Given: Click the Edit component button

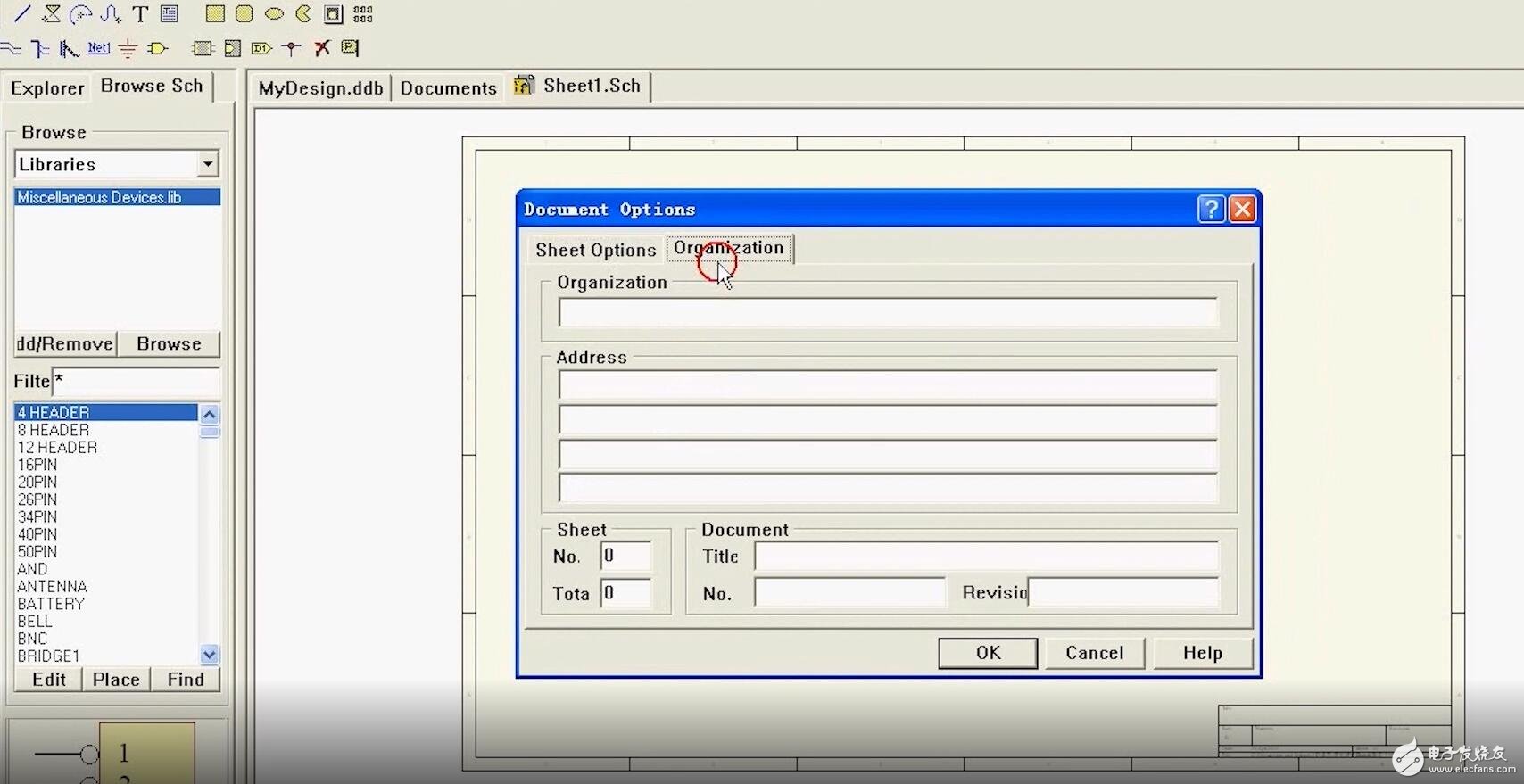Looking at the screenshot, I should [x=49, y=680].
